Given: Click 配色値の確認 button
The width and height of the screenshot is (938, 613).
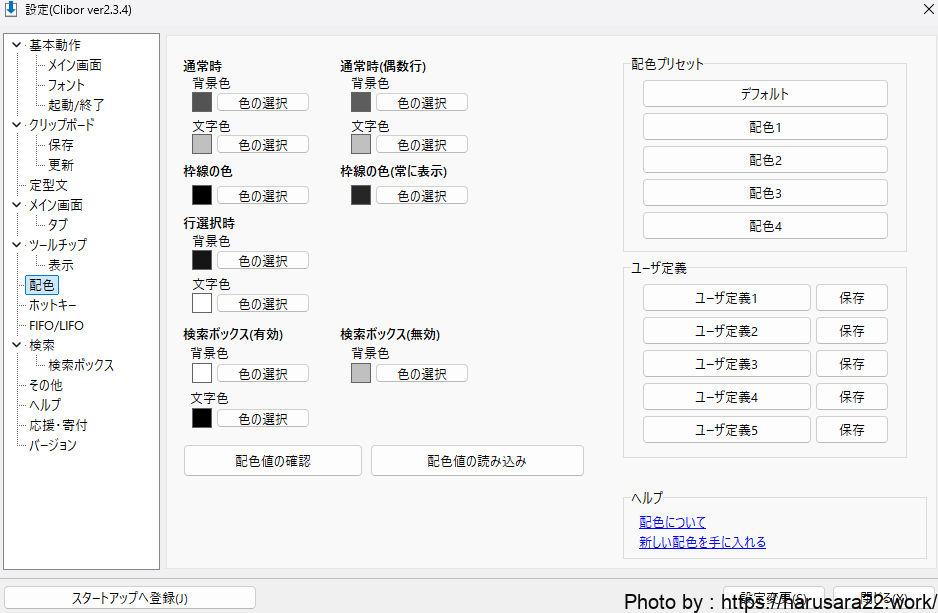Looking at the screenshot, I should click(x=273, y=461).
